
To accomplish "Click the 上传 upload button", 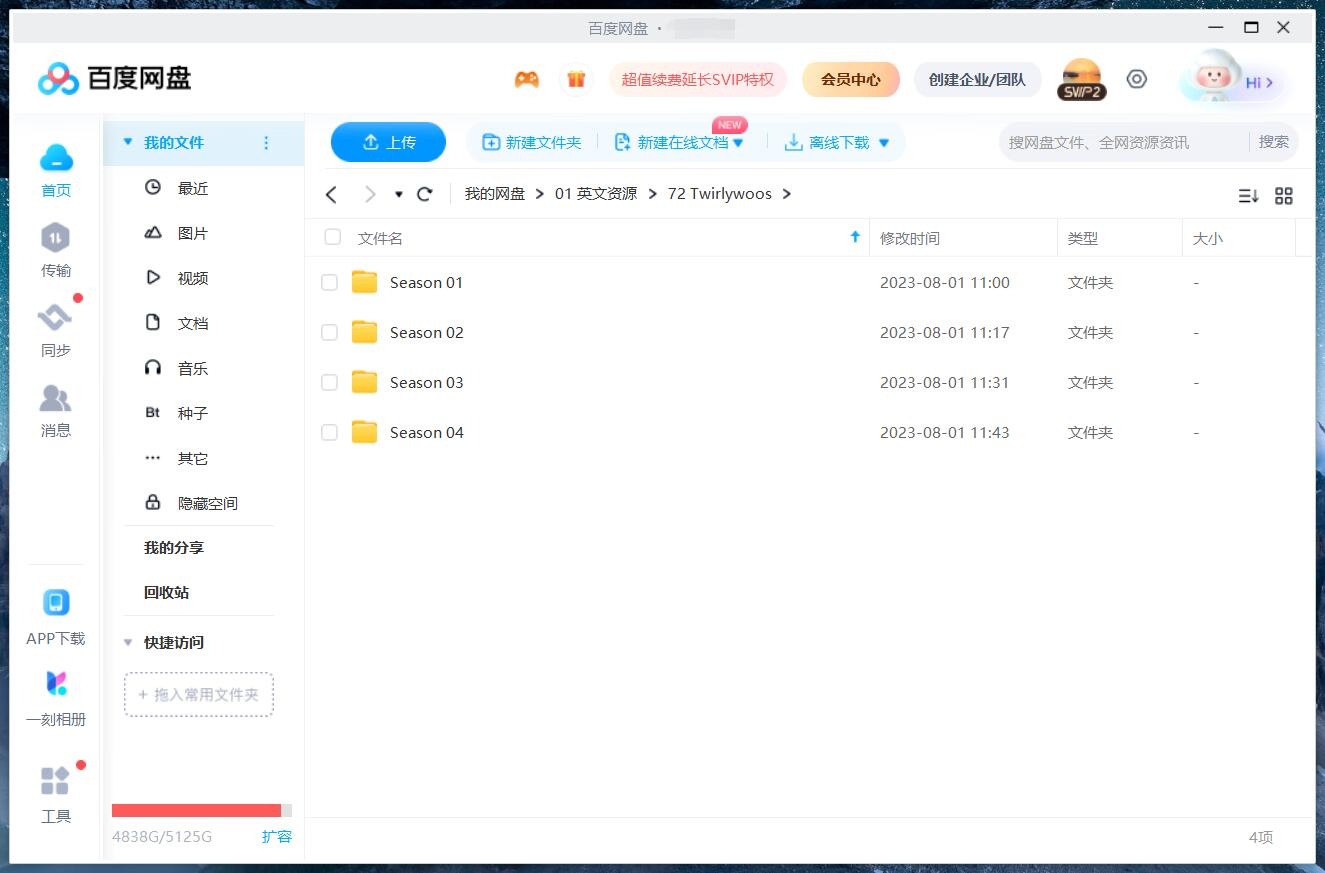I will [x=388, y=142].
